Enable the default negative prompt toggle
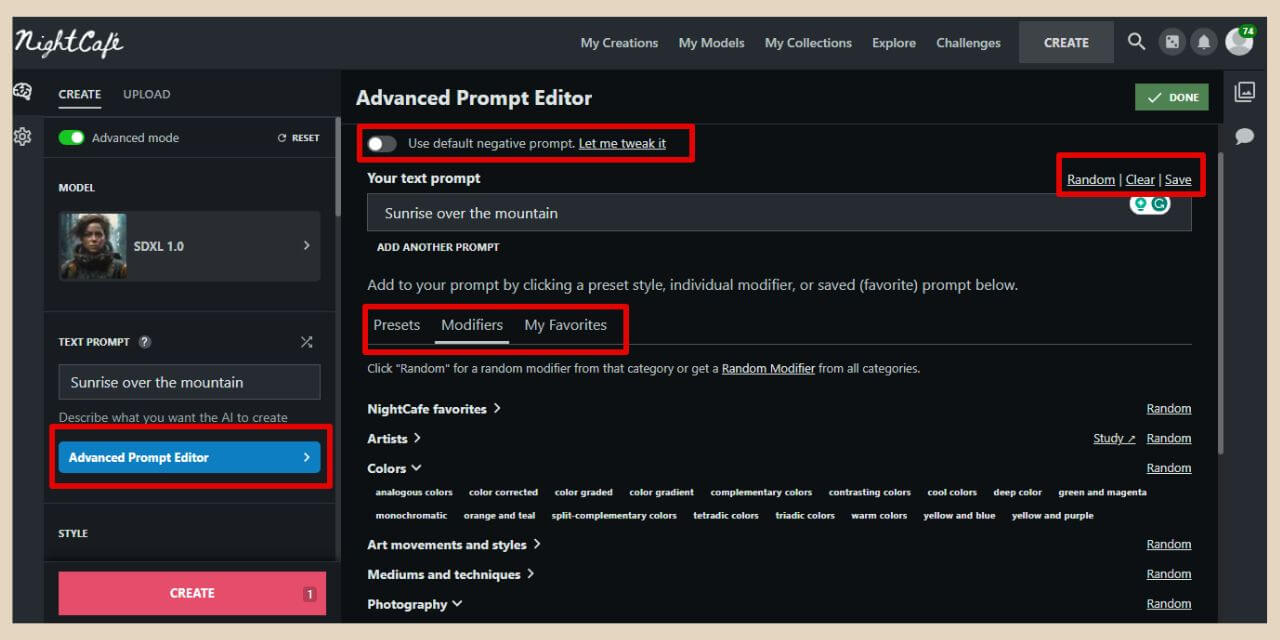Viewport: 1280px width, 640px height. click(382, 144)
